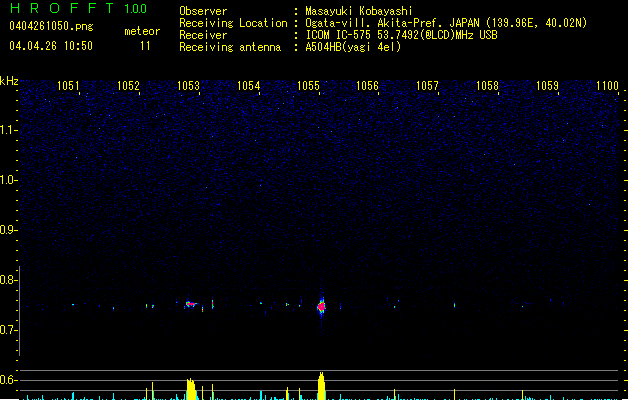Click the meteor count value 11
The width and height of the screenshot is (629, 400).
click(x=145, y=46)
